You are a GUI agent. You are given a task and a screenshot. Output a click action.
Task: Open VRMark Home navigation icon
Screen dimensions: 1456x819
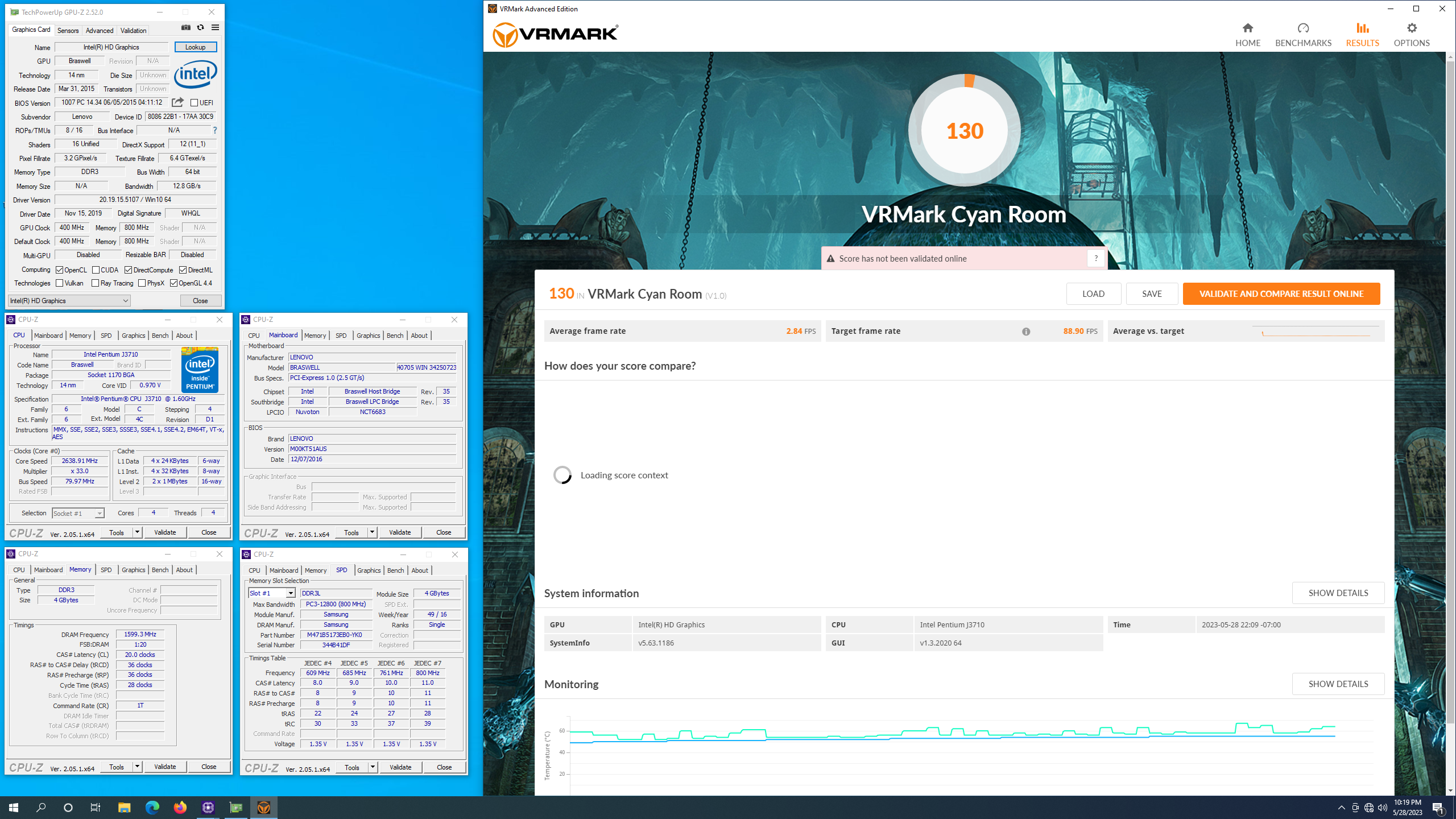[x=1248, y=28]
